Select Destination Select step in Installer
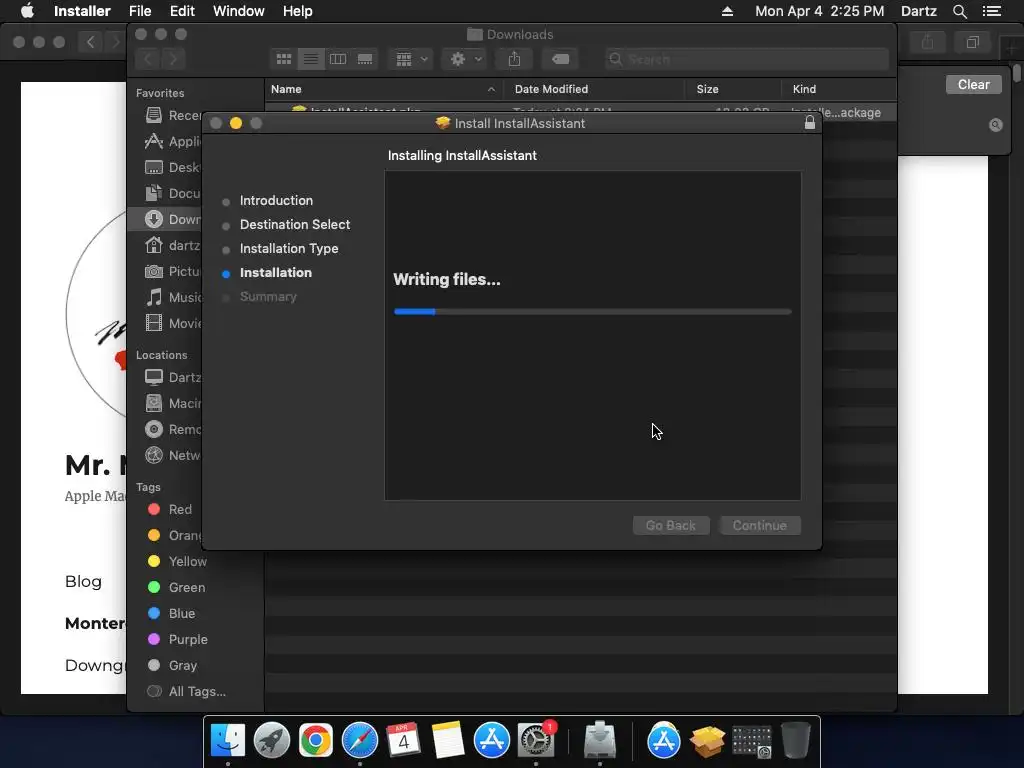Viewport: 1024px width, 768px height. pos(295,225)
